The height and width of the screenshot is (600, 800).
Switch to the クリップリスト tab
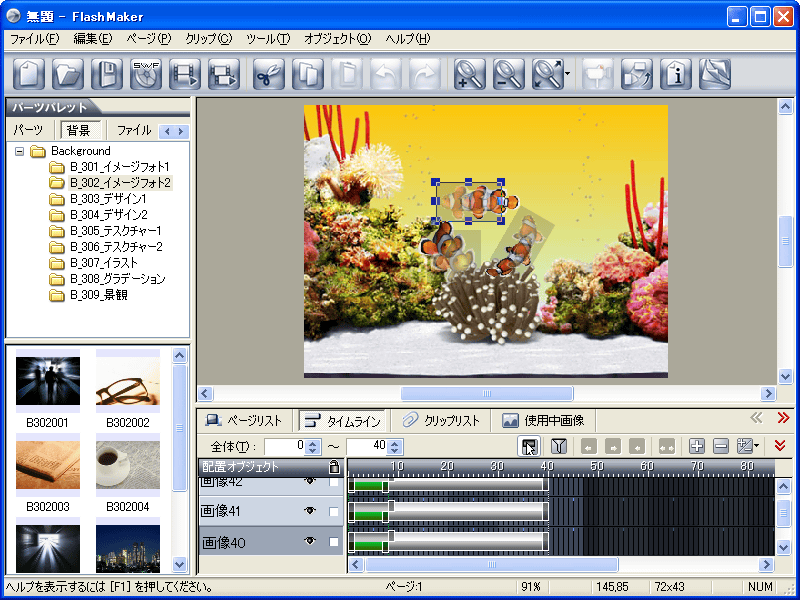[x=441, y=420]
